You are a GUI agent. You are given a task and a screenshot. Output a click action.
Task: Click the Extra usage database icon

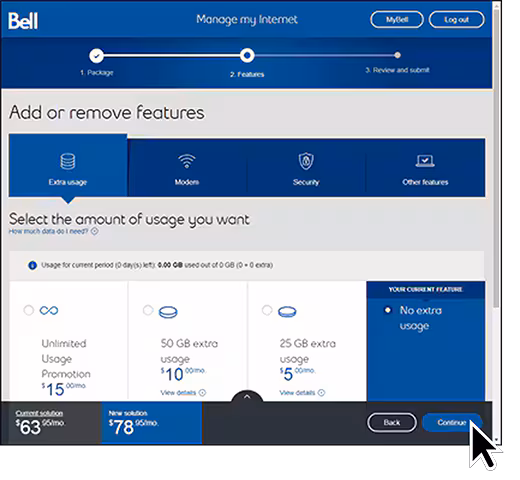tap(68, 161)
